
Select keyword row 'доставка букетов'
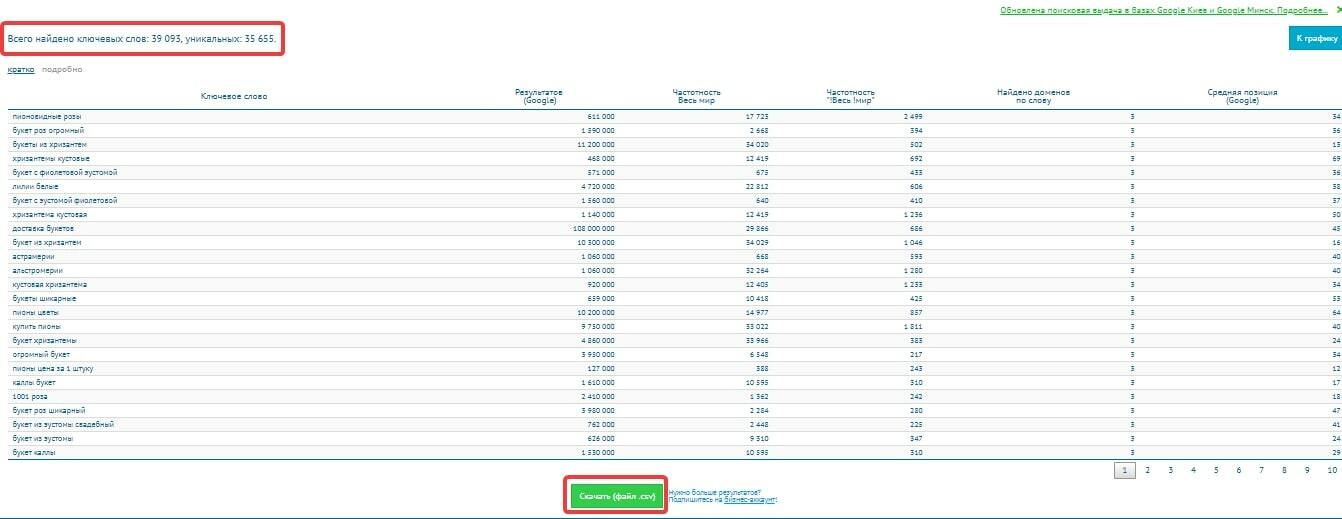tap(675, 229)
